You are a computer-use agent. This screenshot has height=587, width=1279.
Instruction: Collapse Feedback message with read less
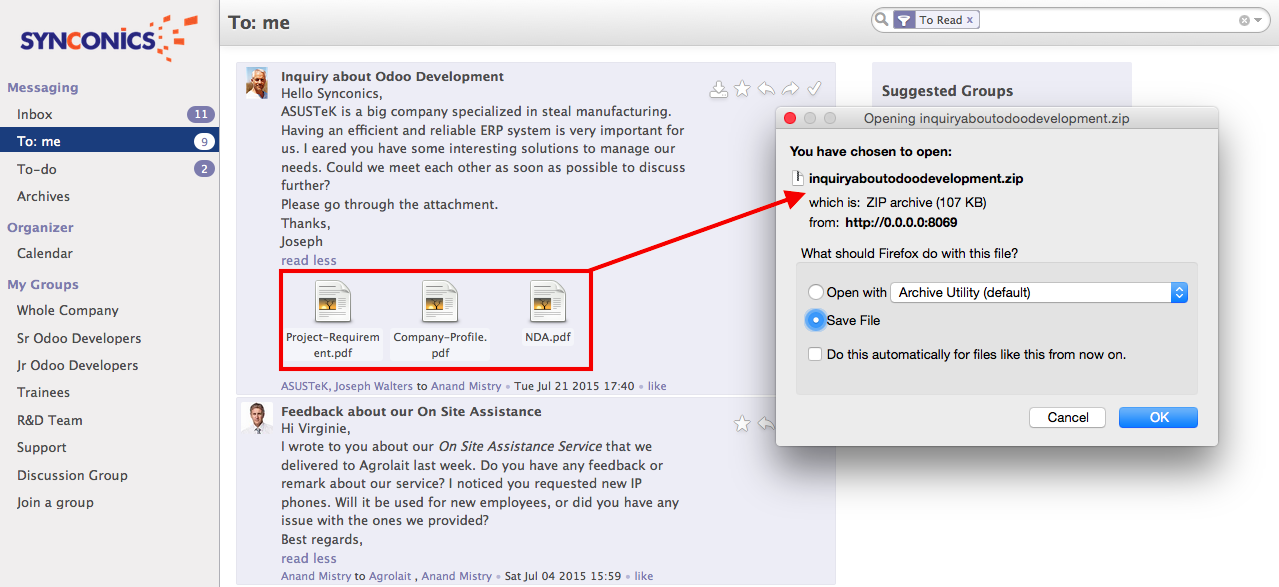pos(308,558)
